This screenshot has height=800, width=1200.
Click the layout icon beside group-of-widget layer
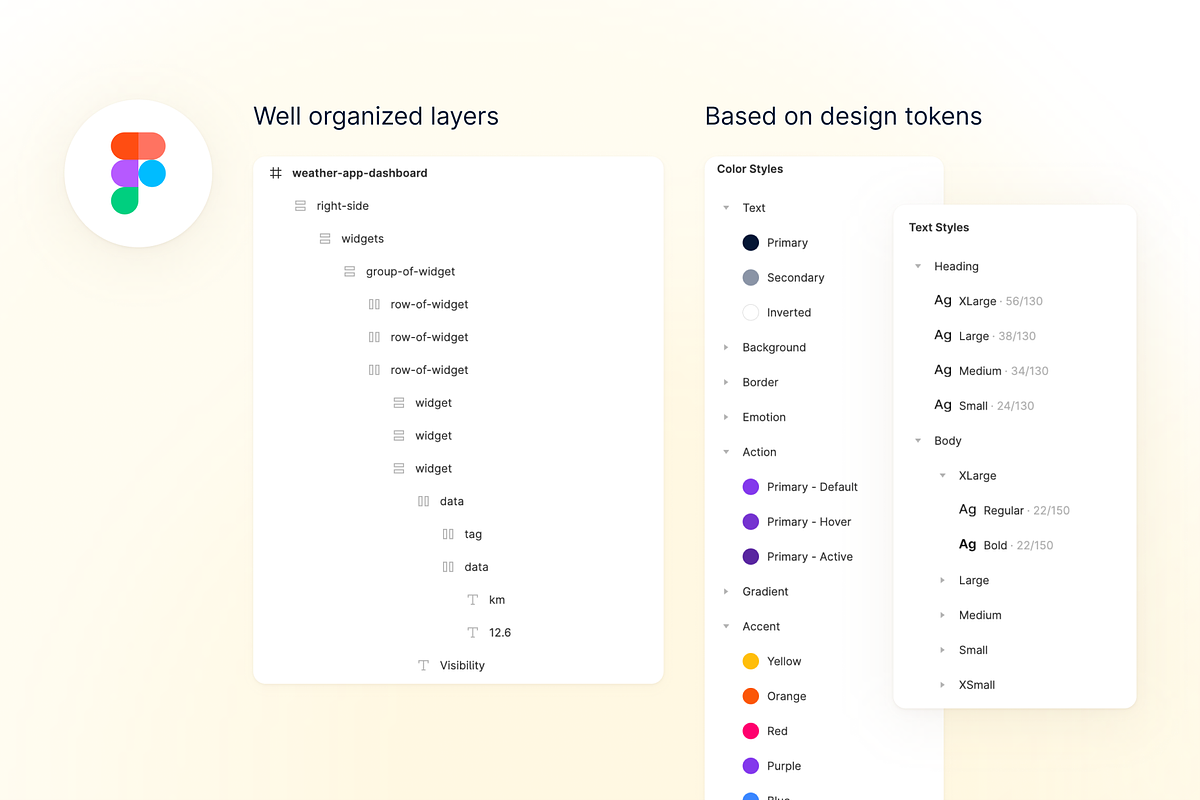349,272
